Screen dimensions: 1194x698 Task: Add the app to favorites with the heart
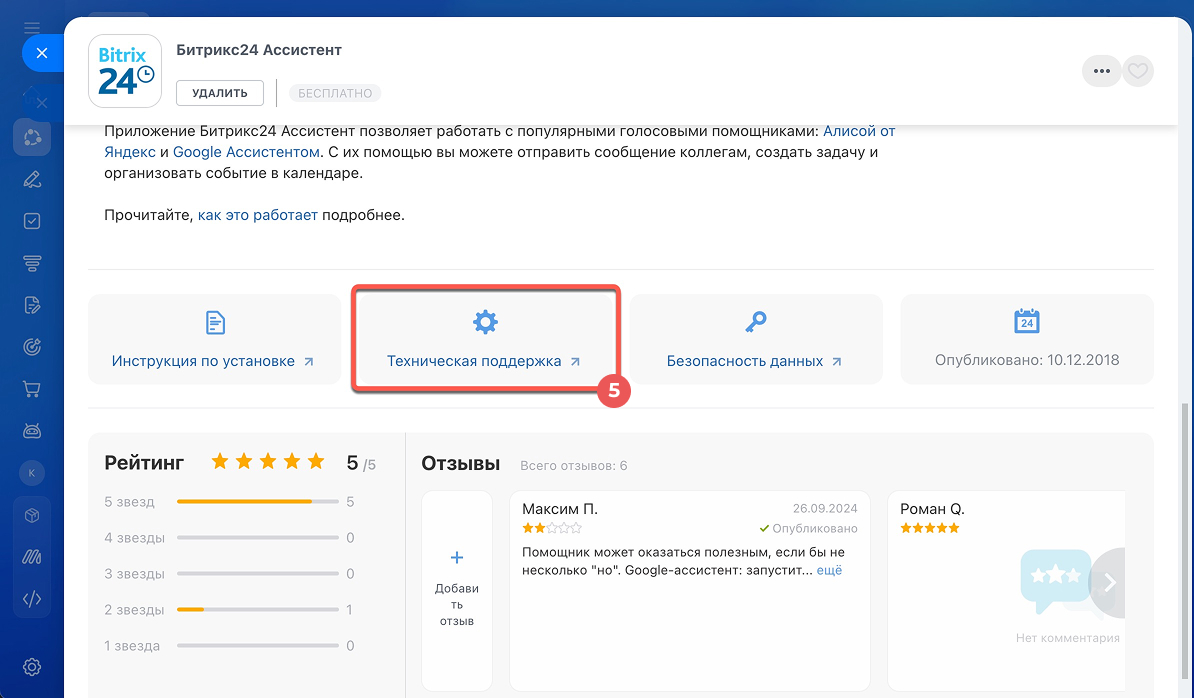[x=1138, y=71]
